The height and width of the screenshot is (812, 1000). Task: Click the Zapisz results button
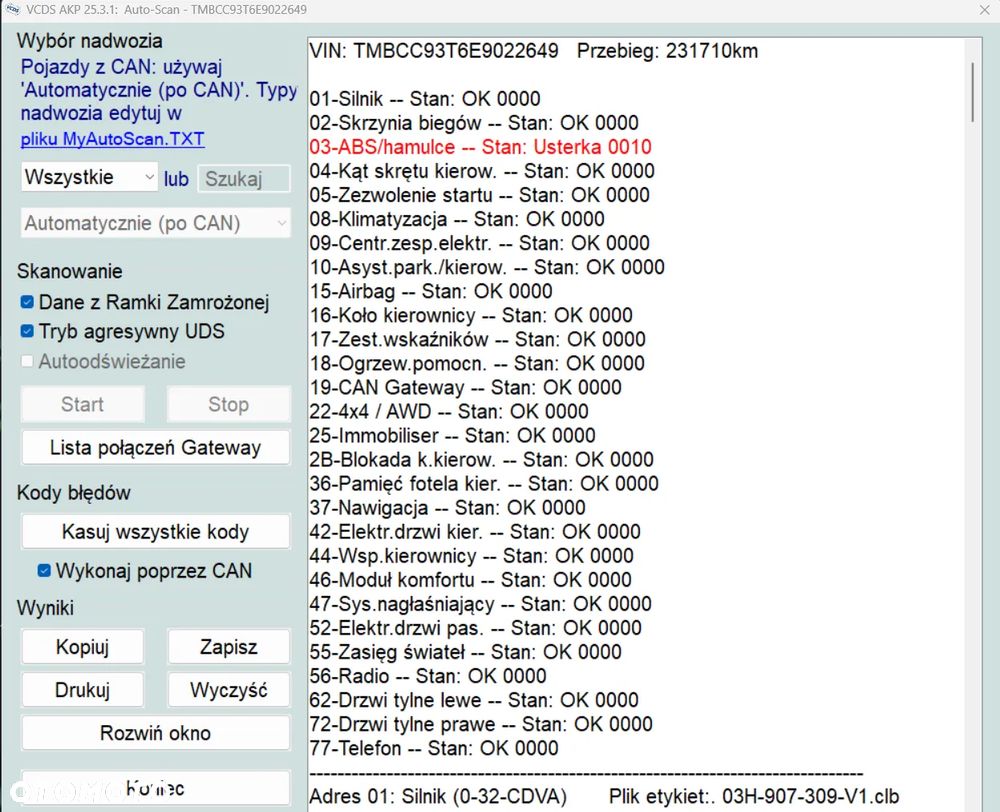[228, 646]
